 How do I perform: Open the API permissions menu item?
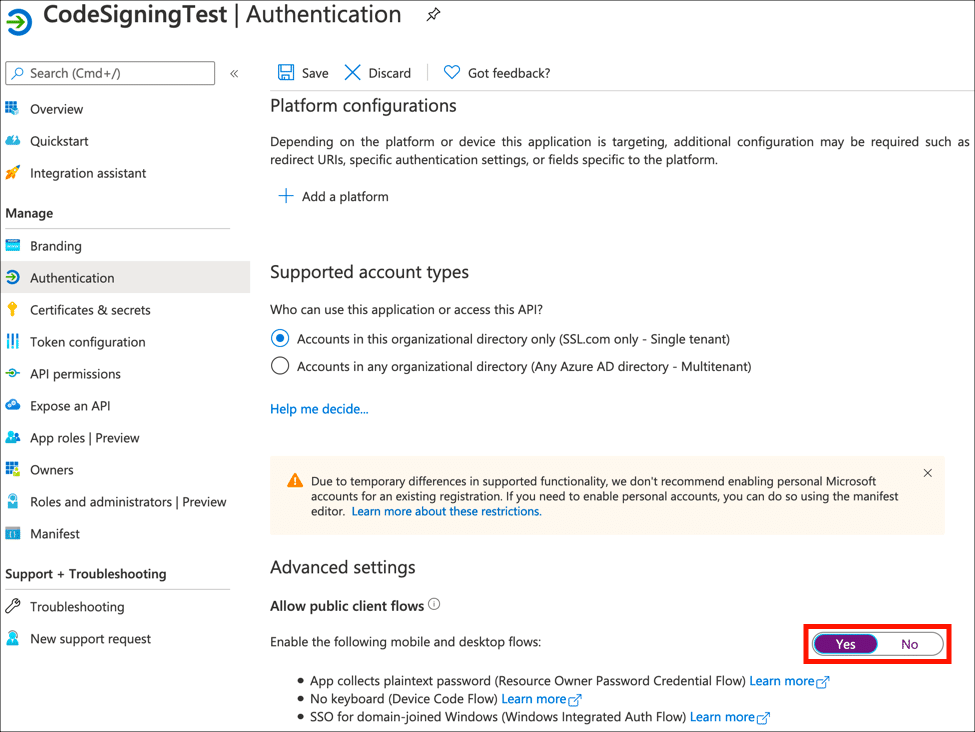75,374
